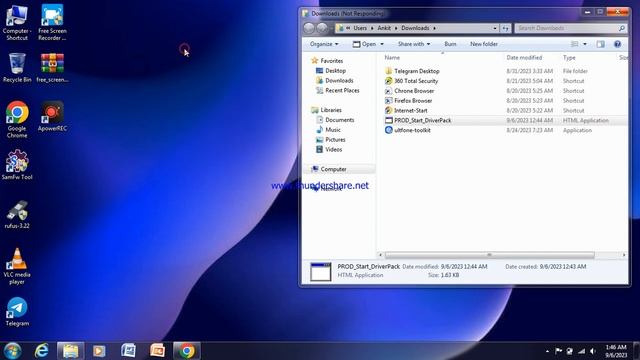Open the taskbar clock showing 1:46 AM

pyautogui.click(x=616, y=351)
